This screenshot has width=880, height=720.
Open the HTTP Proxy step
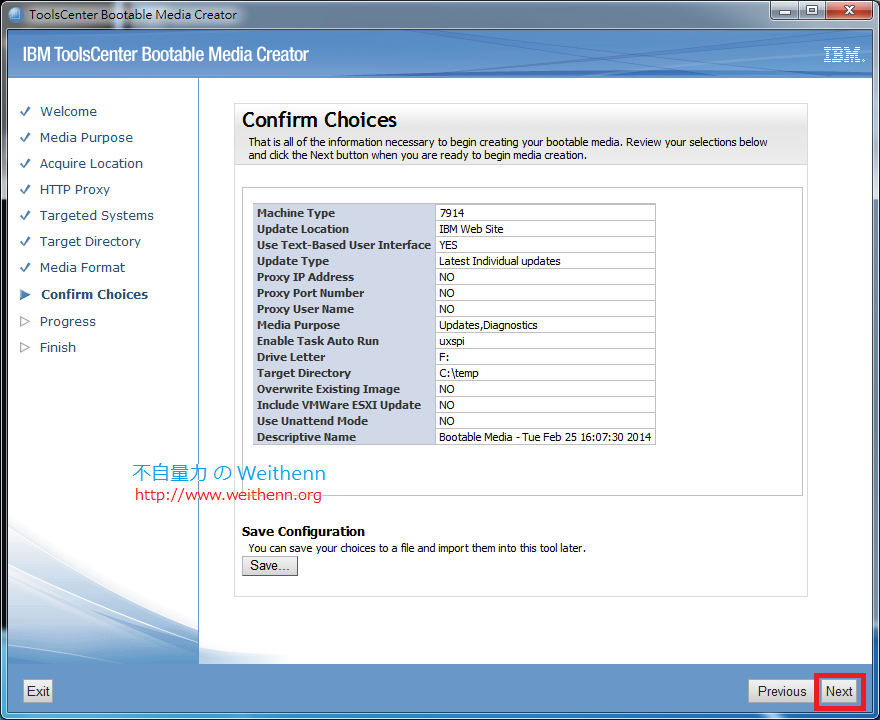tap(75, 190)
